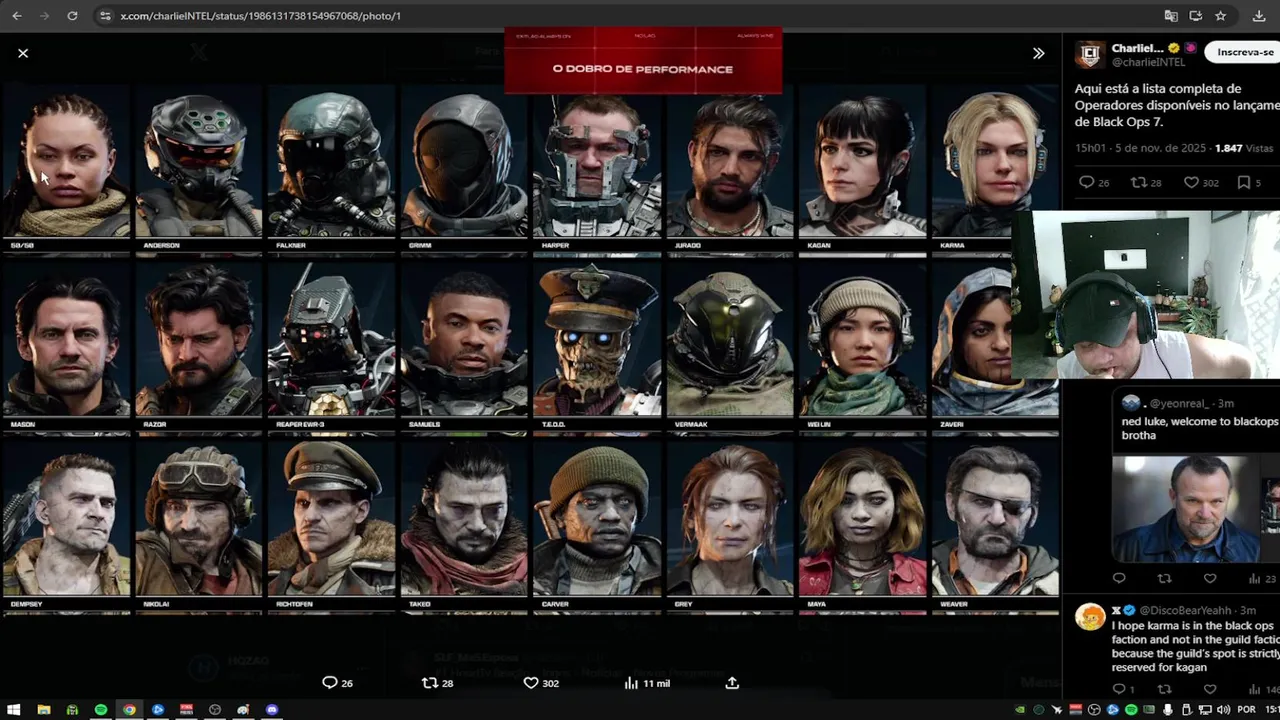Open the charlieINTEL profile avatar
This screenshot has height=720, width=1280.
coord(1089,54)
